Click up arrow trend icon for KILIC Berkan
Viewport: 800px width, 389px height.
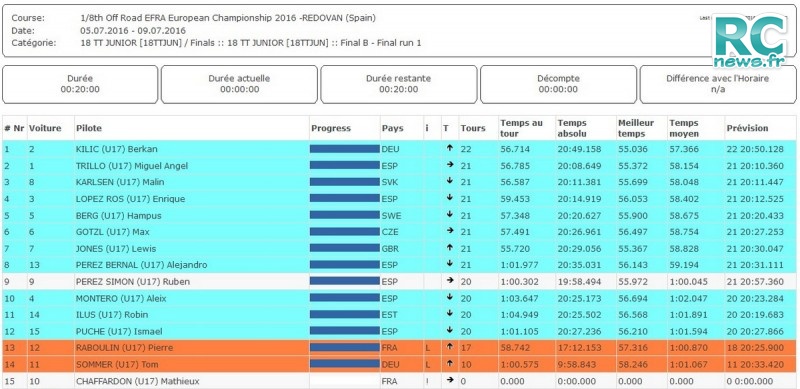point(449,148)
